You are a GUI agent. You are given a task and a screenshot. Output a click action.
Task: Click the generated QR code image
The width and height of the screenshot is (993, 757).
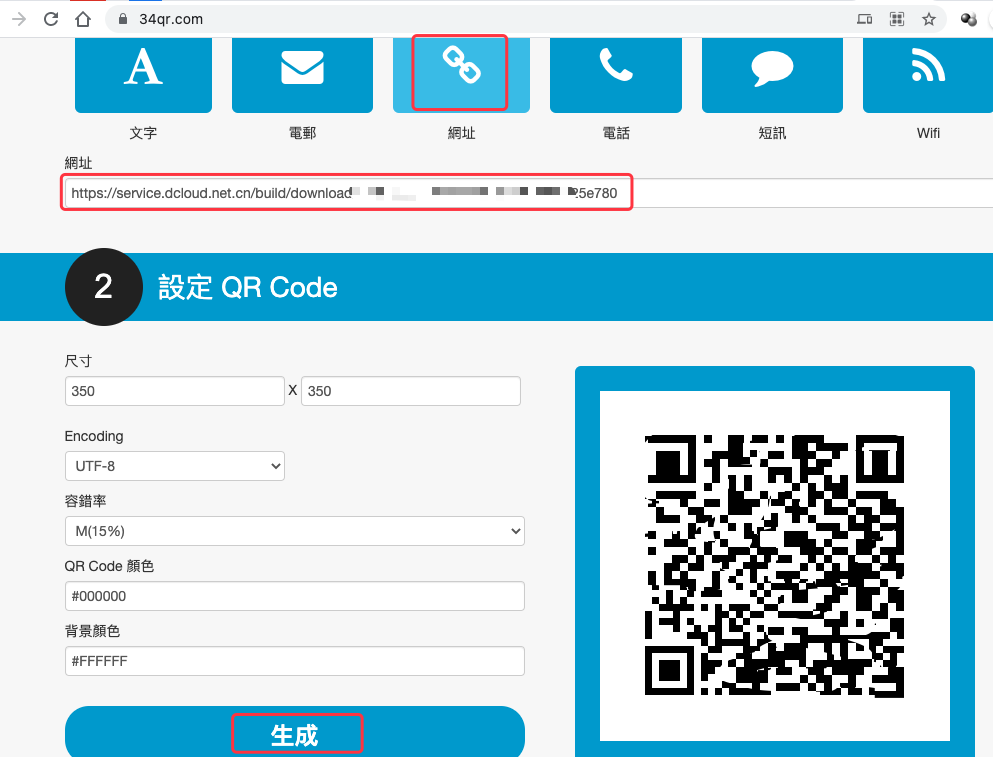pos(775,566)
